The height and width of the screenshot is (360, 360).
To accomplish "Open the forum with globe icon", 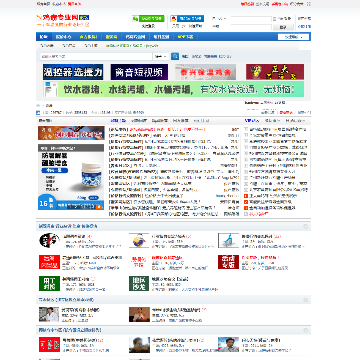I will 139,240.
